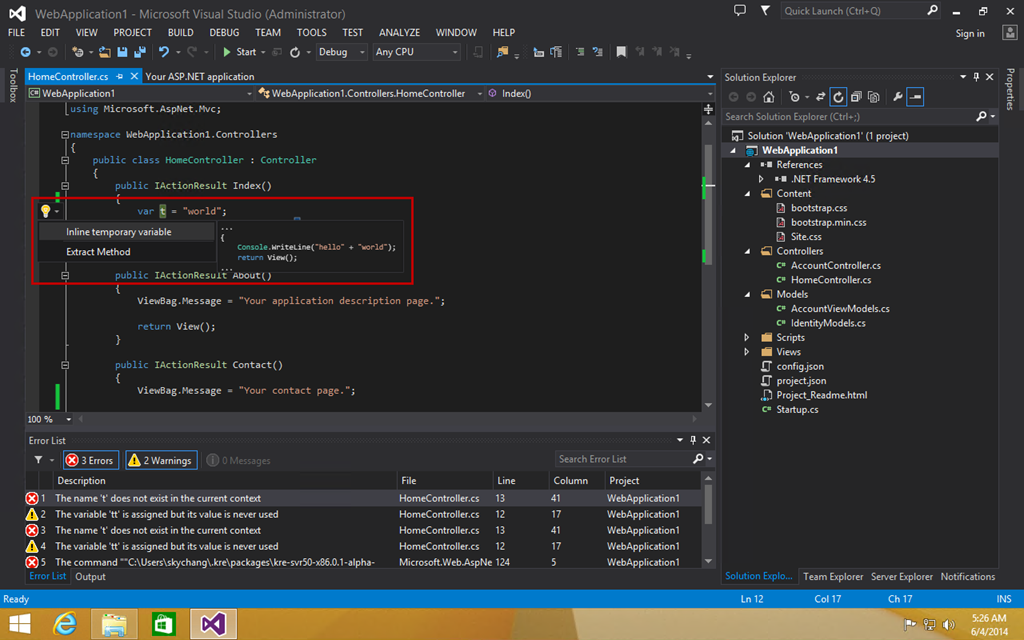This screenshot has height=640, width=1024.
Task: Expand the Views folder
Action: pos(748,352)
